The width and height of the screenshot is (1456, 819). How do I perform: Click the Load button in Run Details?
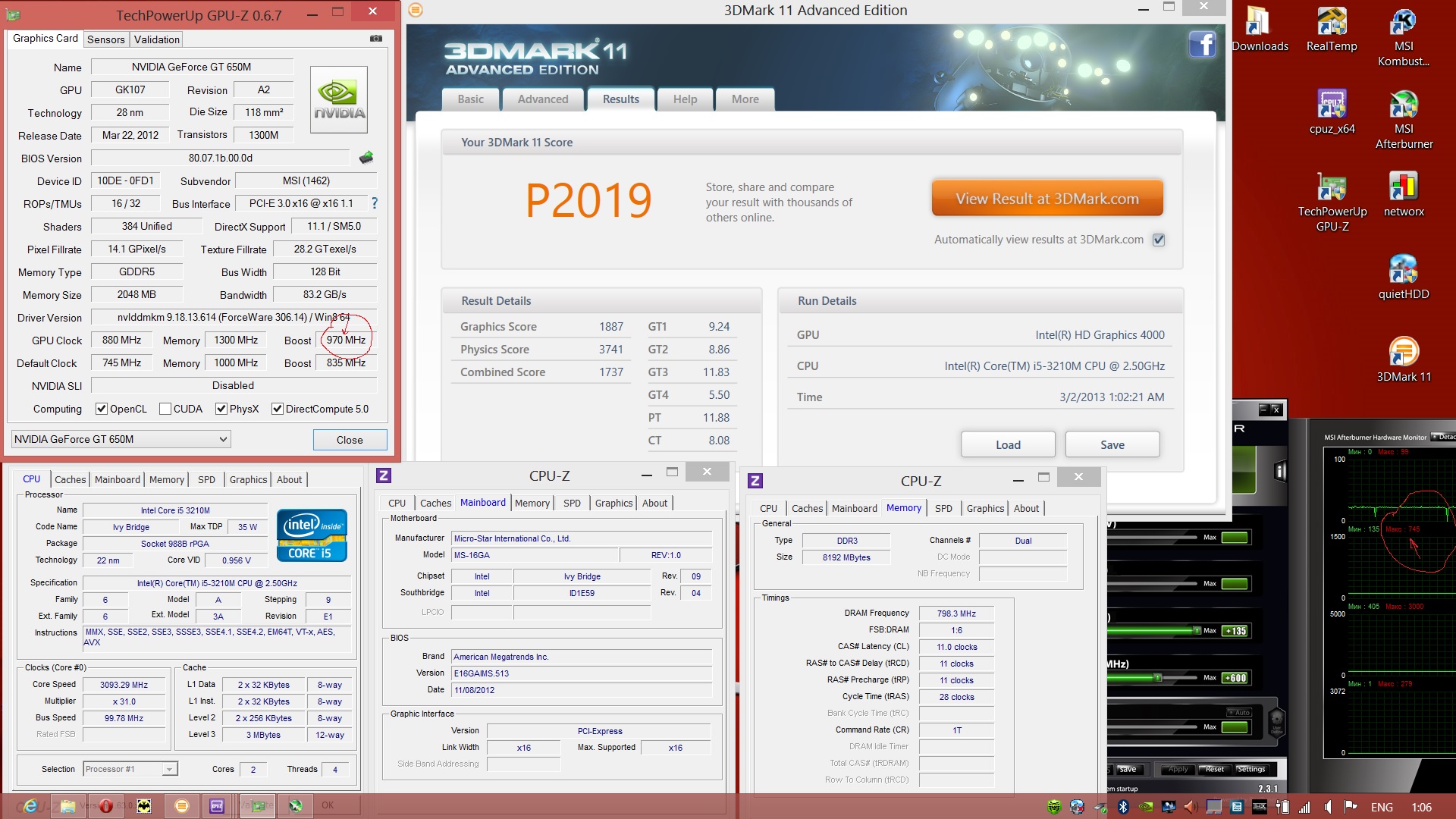pos(1008,444)
